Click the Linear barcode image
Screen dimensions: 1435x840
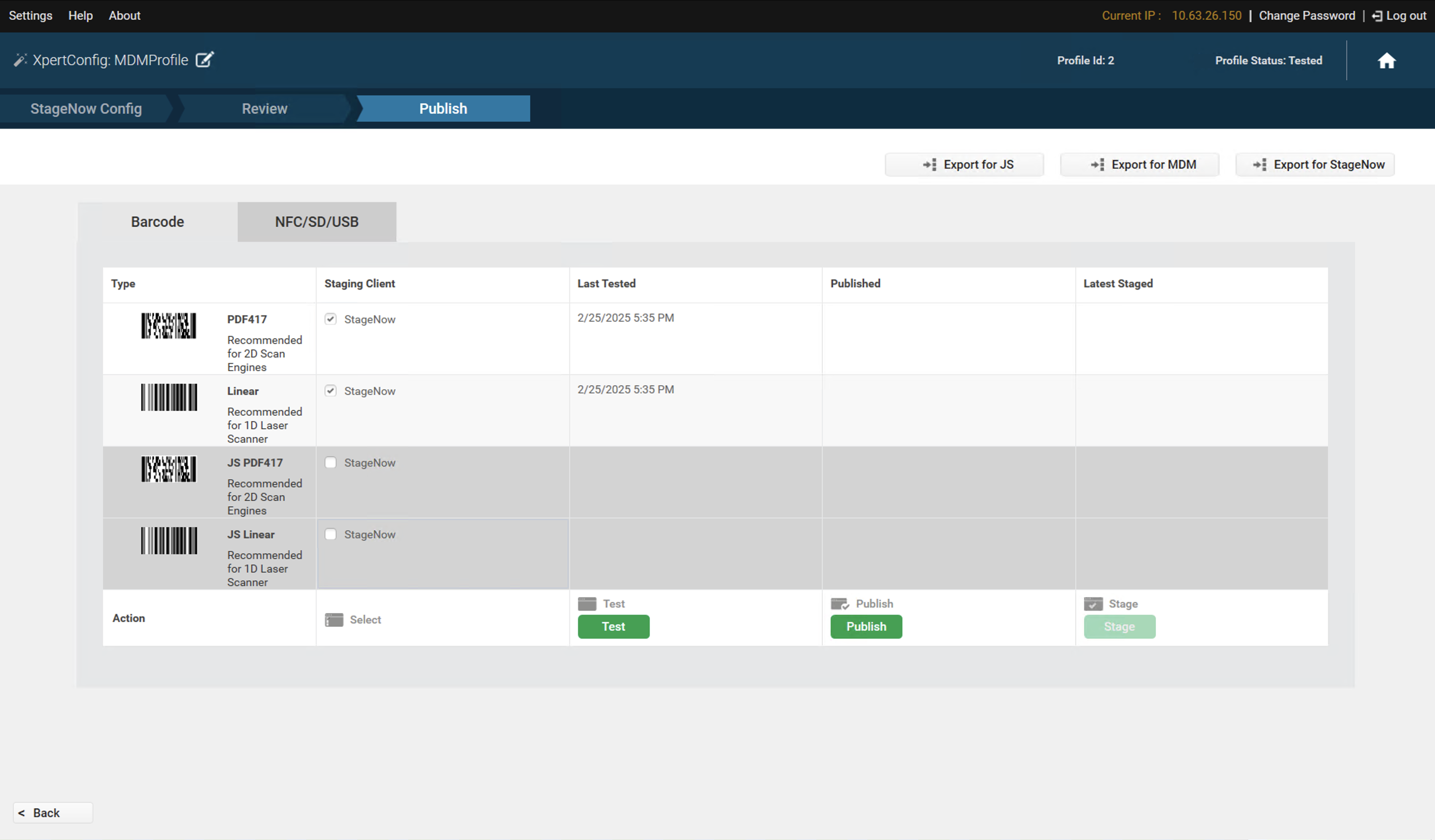169,397
